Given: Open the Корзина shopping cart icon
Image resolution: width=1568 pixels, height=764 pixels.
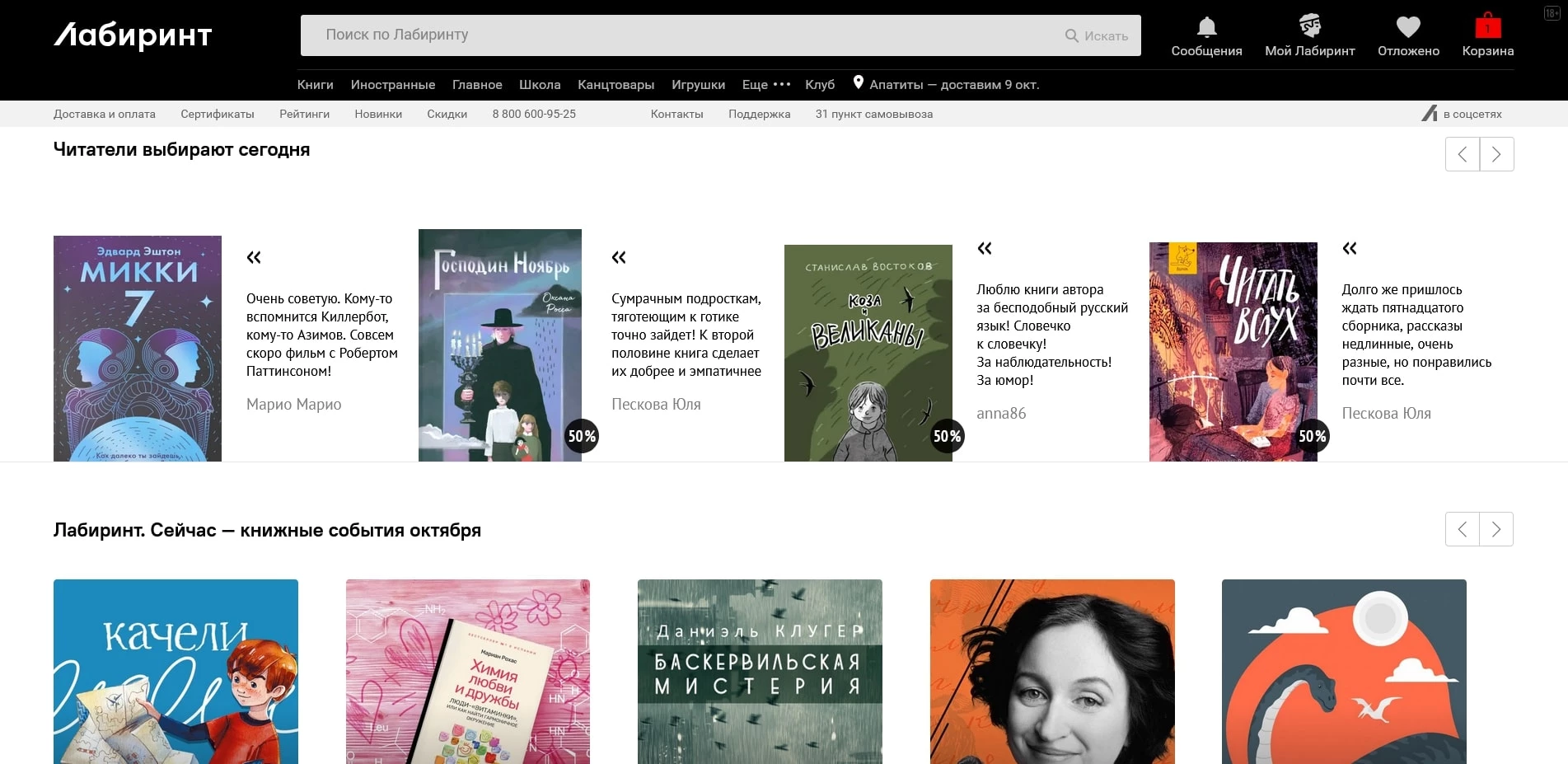Looking at the screenshot, I should coord(1487,27).
